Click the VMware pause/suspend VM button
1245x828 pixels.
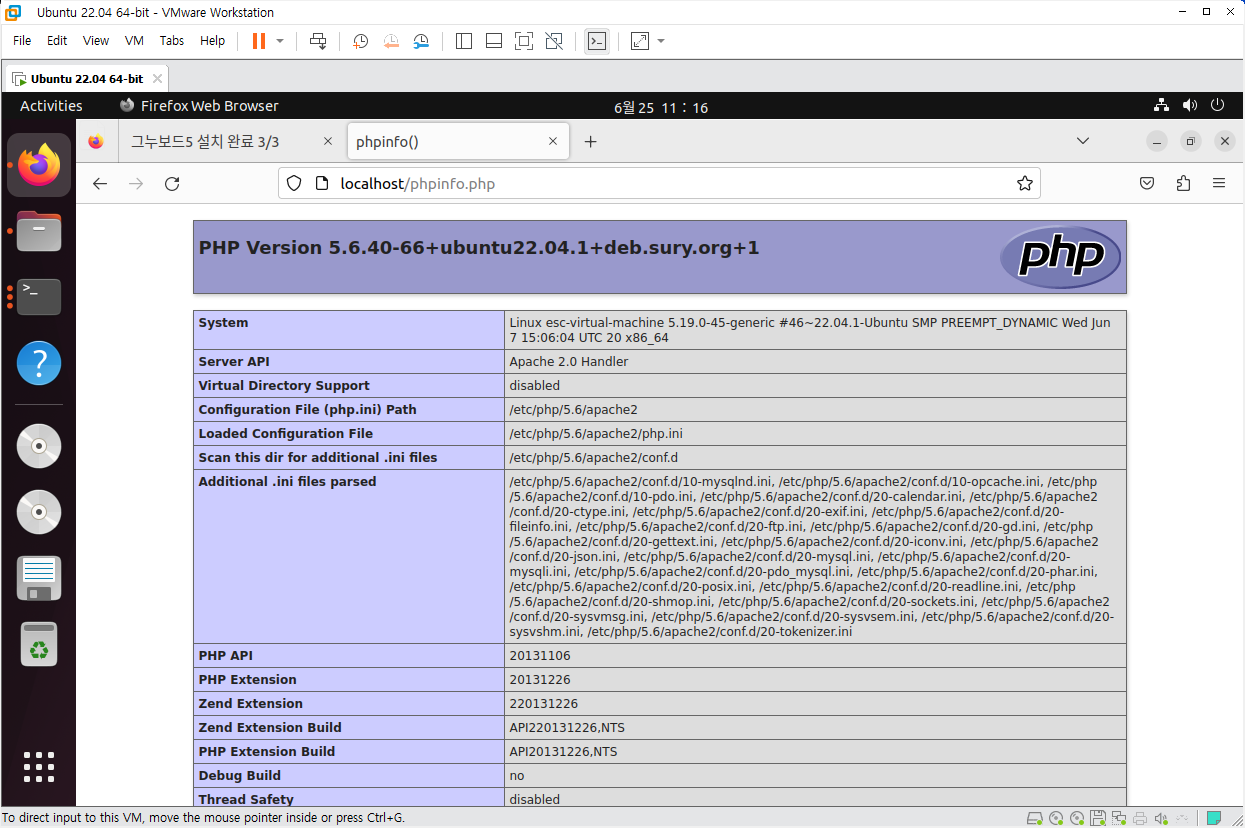click(x=259, y=41)
